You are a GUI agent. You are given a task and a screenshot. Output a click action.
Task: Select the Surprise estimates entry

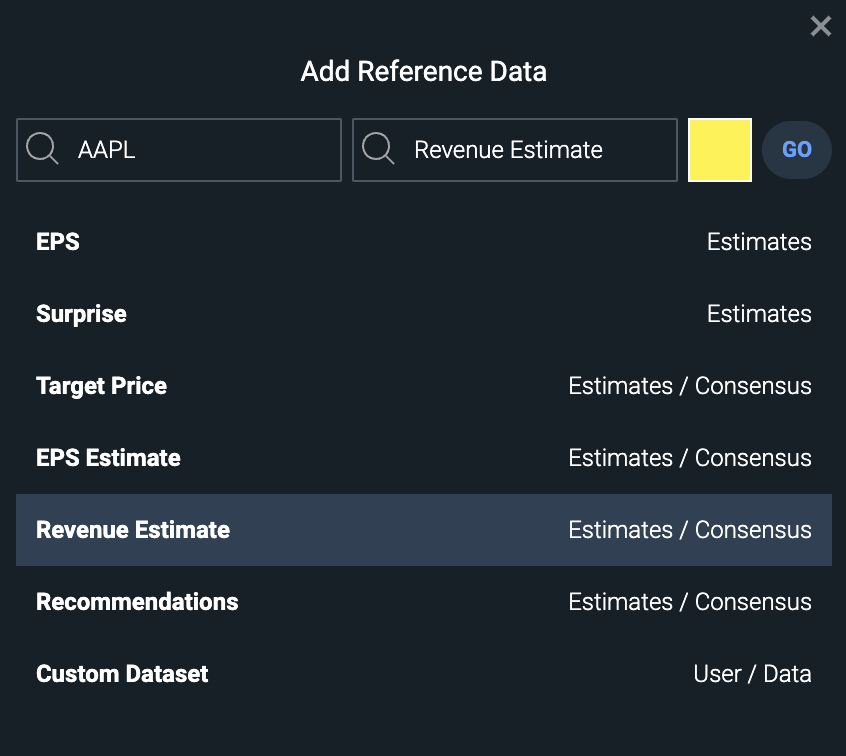(x=81, y=313)
